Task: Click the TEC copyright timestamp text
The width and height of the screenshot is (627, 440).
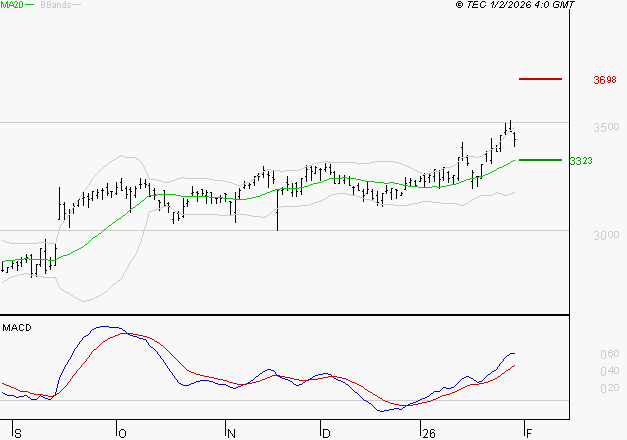Action: click(x=515, y=5)
